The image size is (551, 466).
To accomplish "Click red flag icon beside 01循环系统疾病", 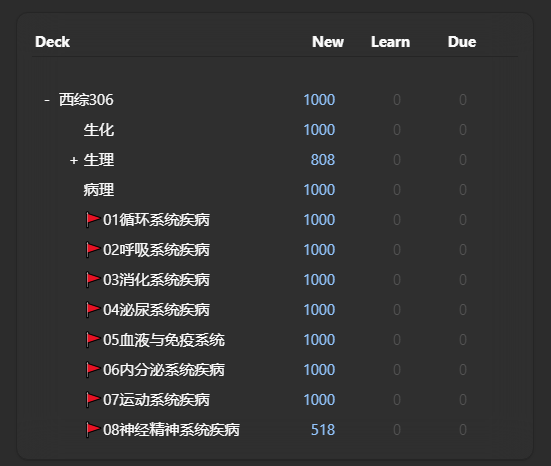I will click(x=93, y=220).
